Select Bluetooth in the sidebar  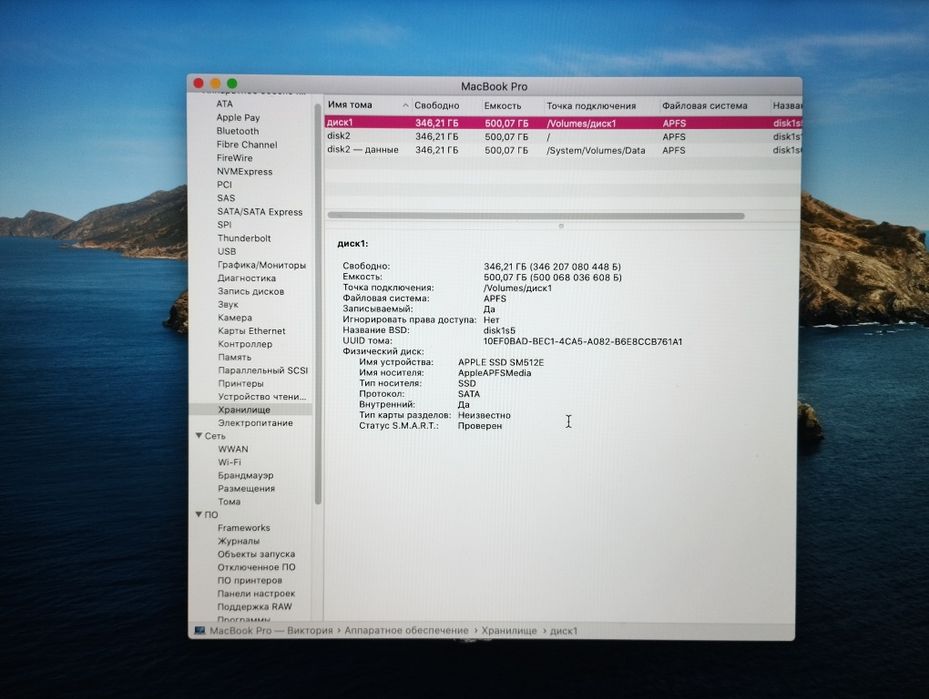click(x=237, y=131)
